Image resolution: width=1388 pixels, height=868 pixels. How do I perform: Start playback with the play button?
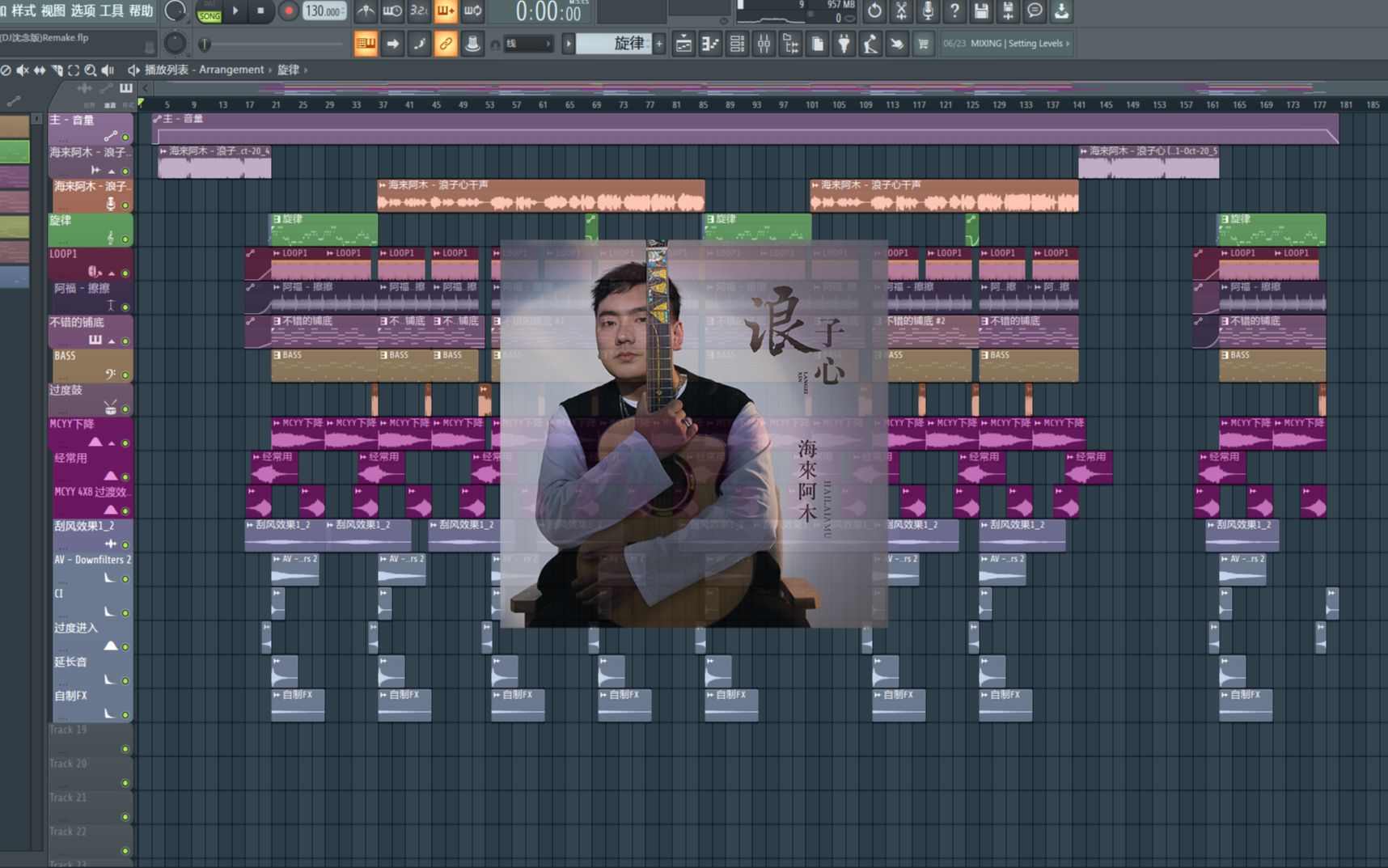pos(235,11)
